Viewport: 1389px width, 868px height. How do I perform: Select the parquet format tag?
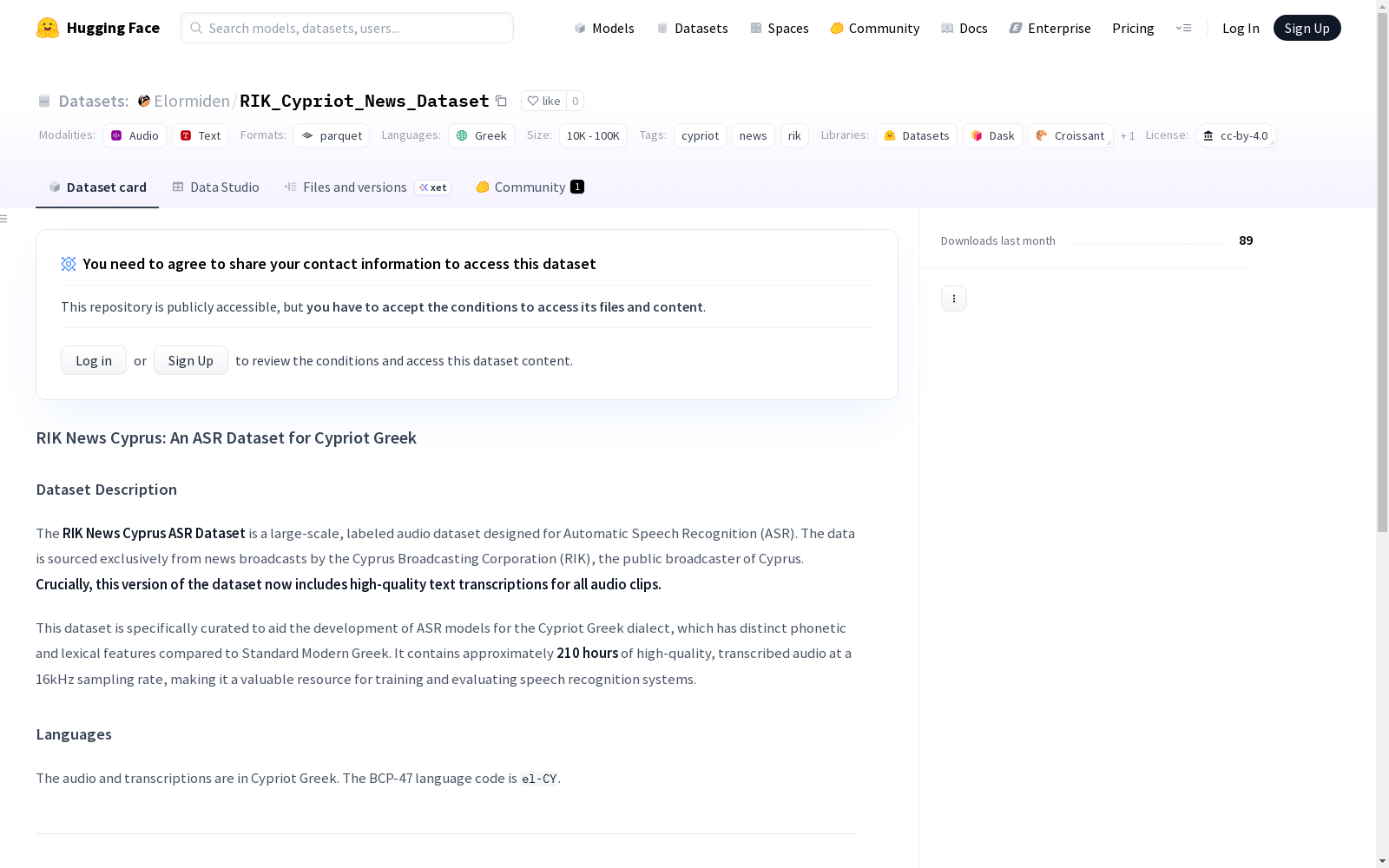pos(332,135)
